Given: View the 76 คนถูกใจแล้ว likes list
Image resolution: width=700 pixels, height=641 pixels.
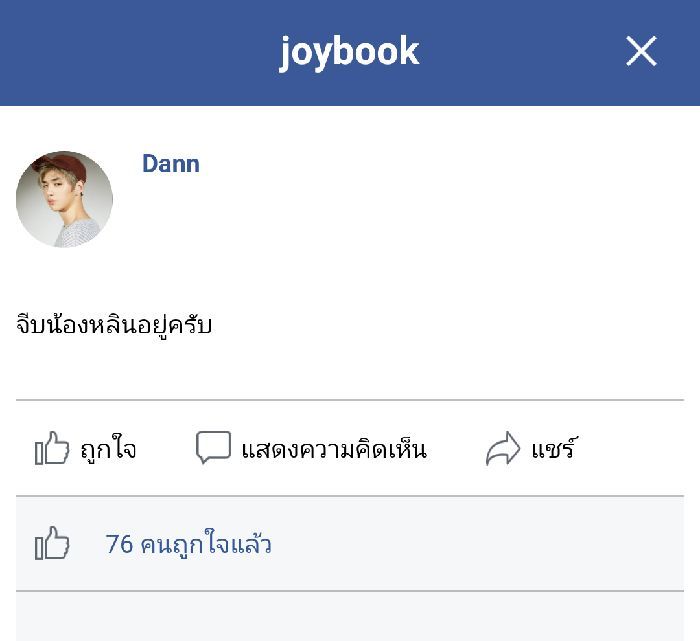Looking at the screenshot, I should click(188, 544).
